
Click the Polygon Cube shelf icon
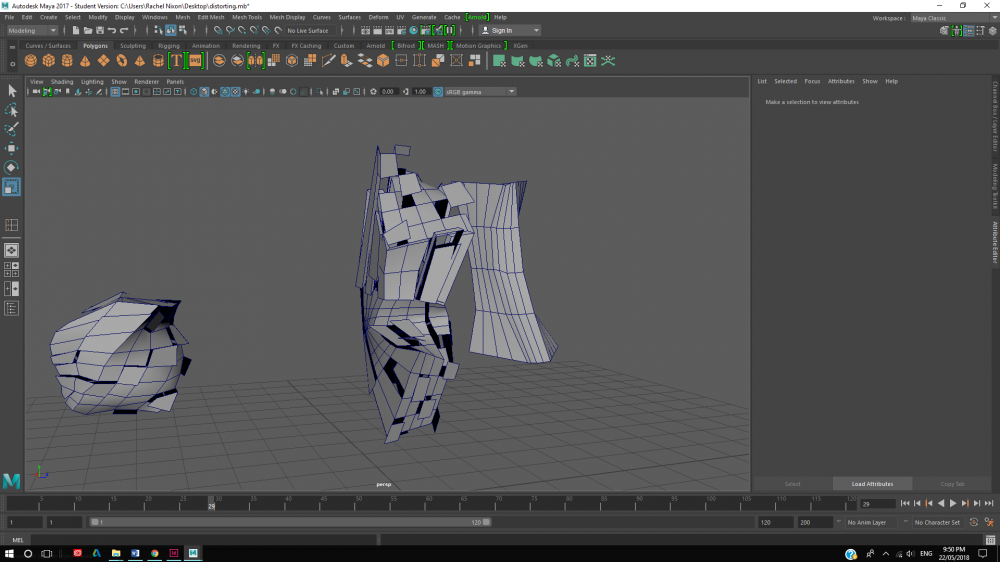(x=49, y=61)
